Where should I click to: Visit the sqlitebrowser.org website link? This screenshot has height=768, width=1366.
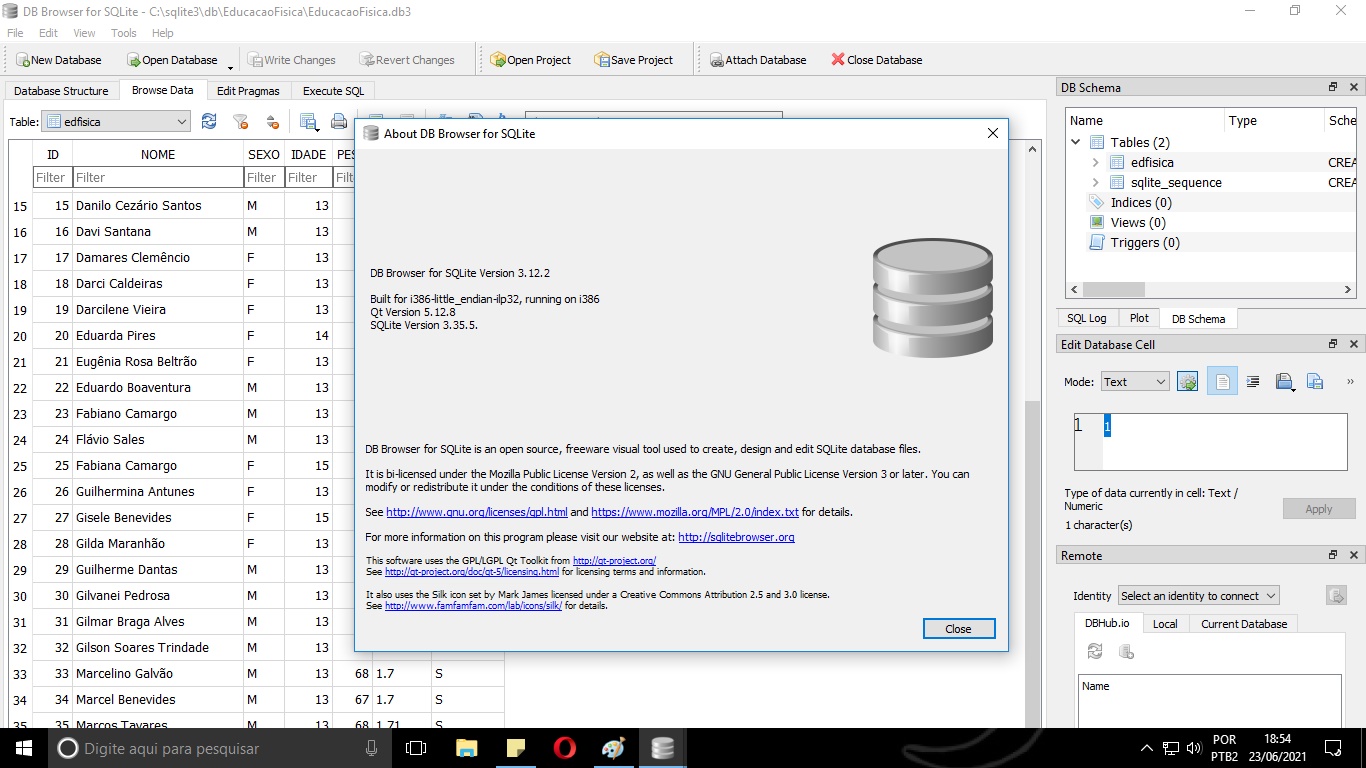click(737, 537)
